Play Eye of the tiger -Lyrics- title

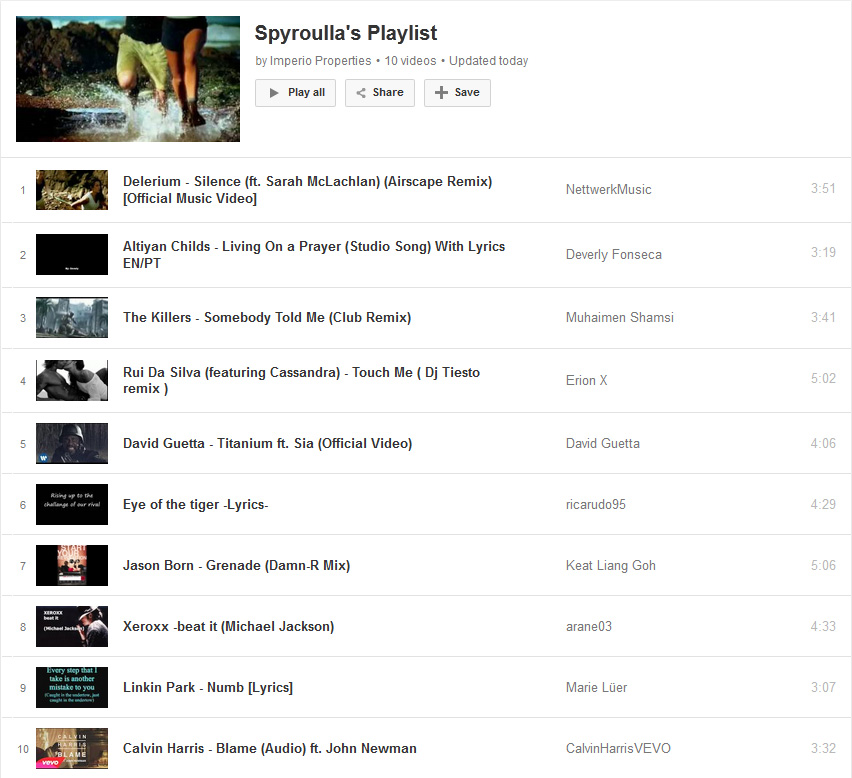pyautogui.click(x=196, y=504)
